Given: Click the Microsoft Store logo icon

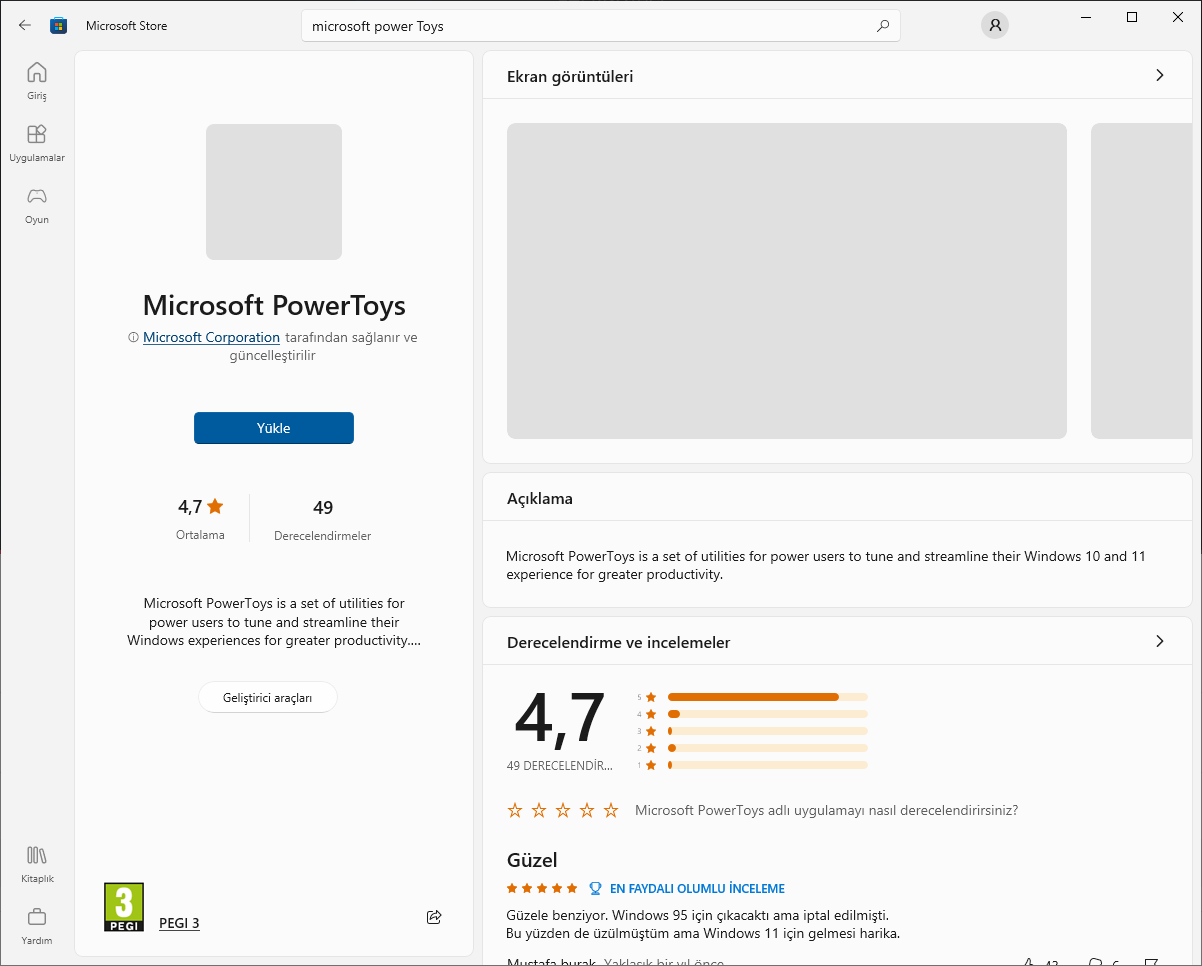Looking at the screenshot, I should [59, 26].
